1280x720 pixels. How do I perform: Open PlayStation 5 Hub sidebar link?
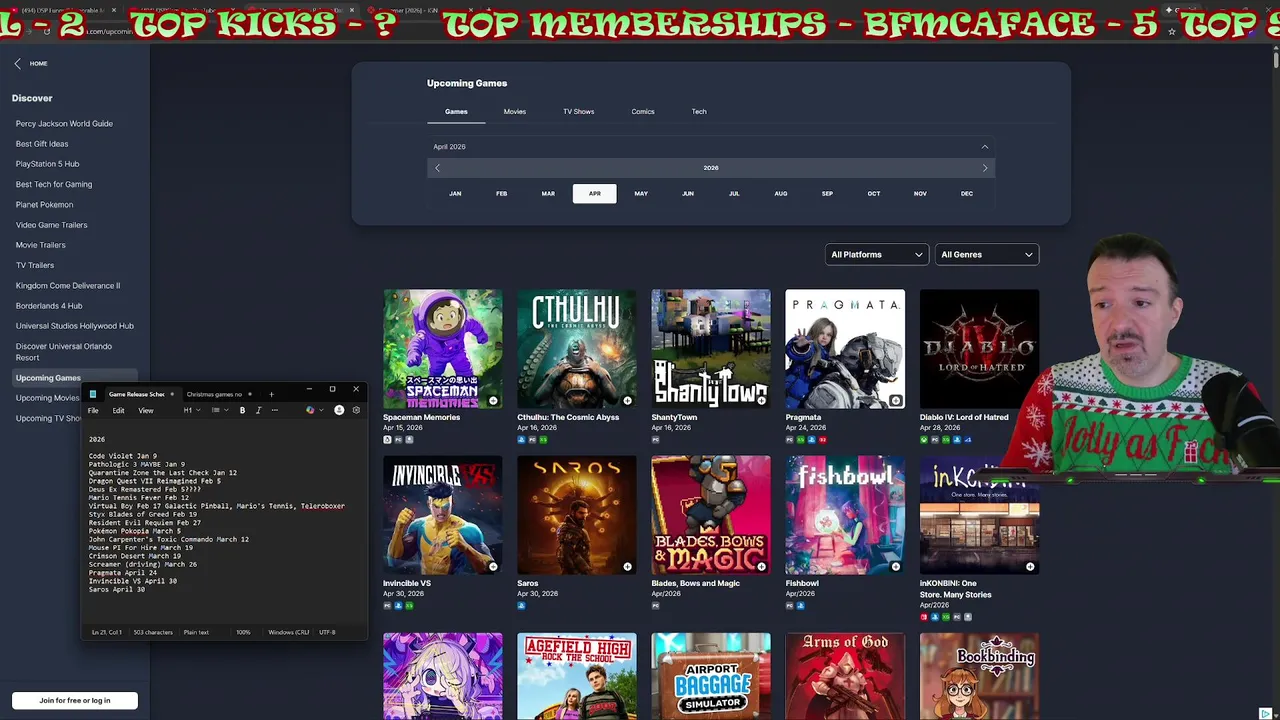point(47,164)
